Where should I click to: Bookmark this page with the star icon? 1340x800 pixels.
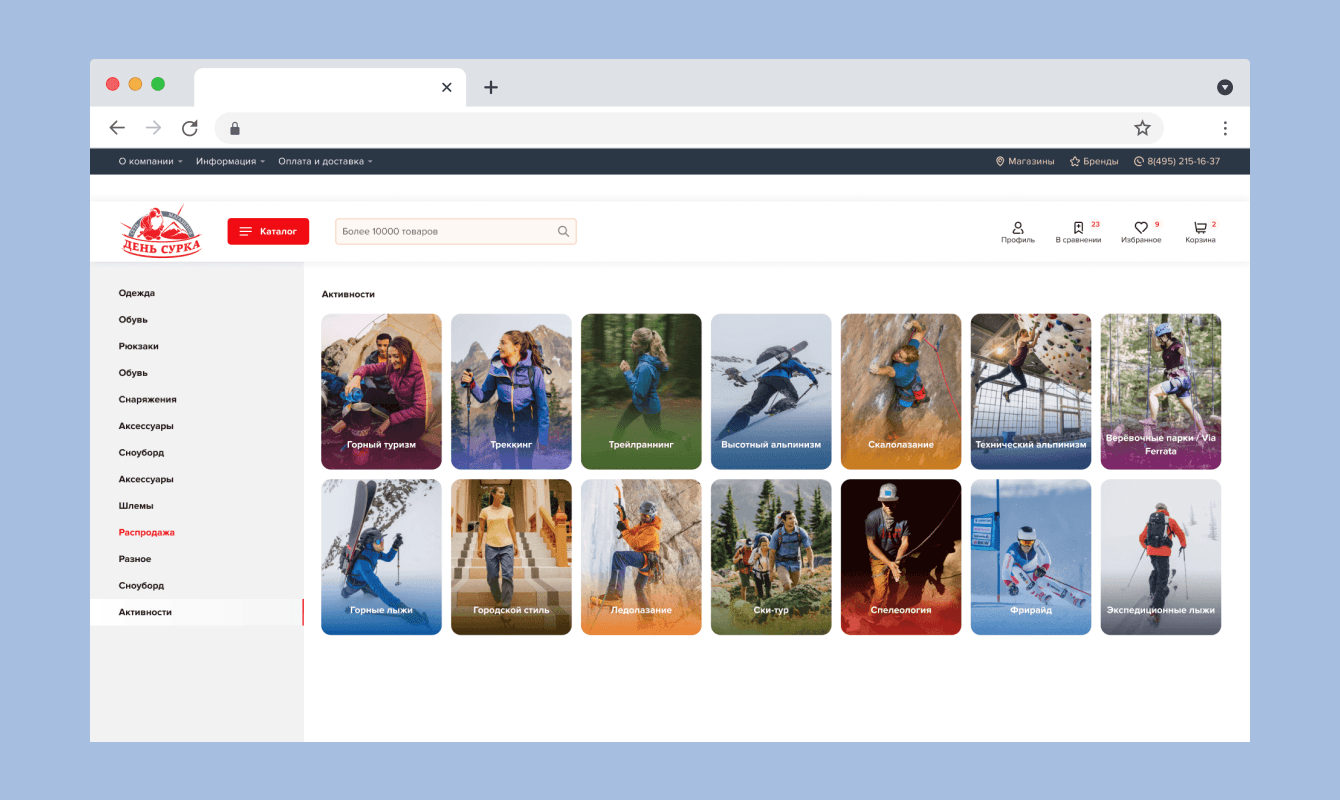click(1142, 128)
